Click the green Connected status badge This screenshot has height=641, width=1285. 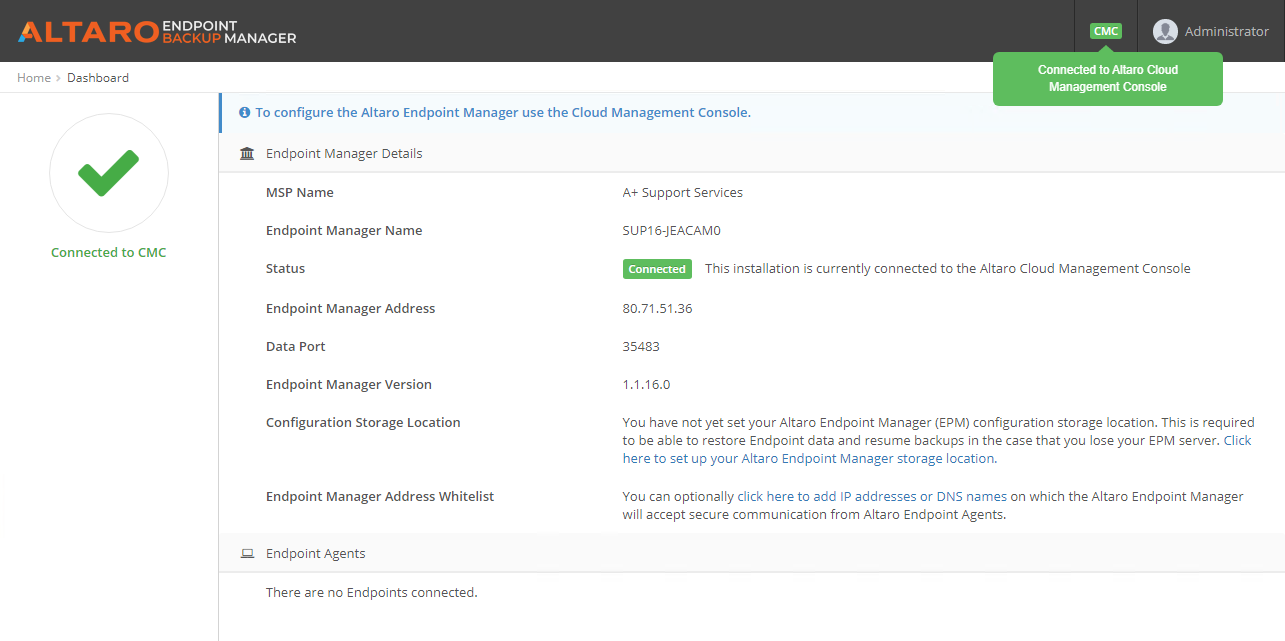pos(657,269)
